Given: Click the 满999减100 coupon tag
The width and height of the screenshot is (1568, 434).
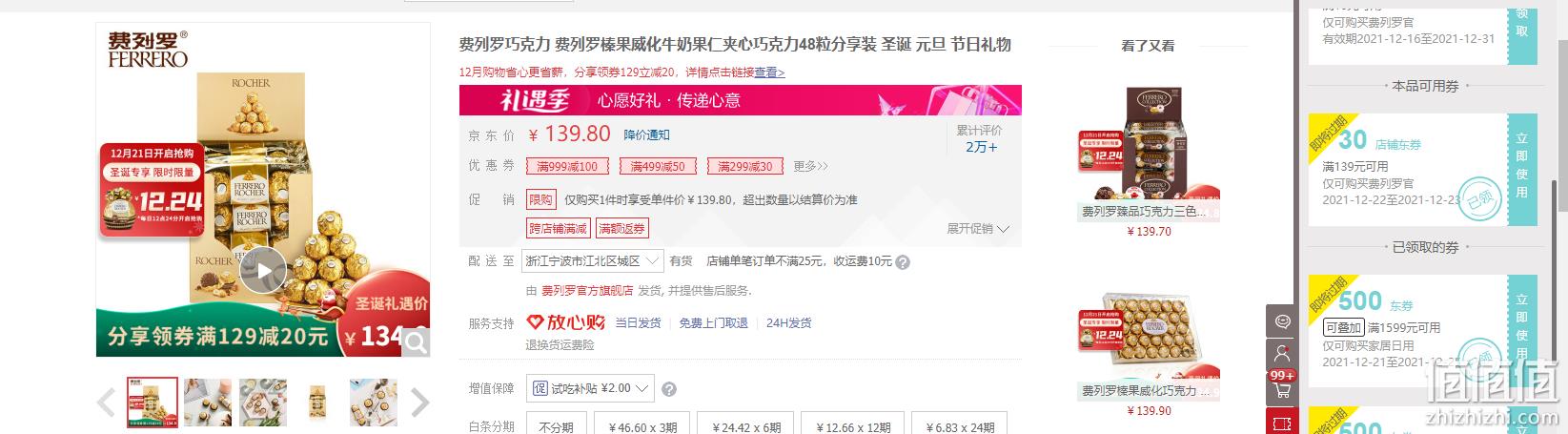Looking at the screenshot, I should point(566,166).
